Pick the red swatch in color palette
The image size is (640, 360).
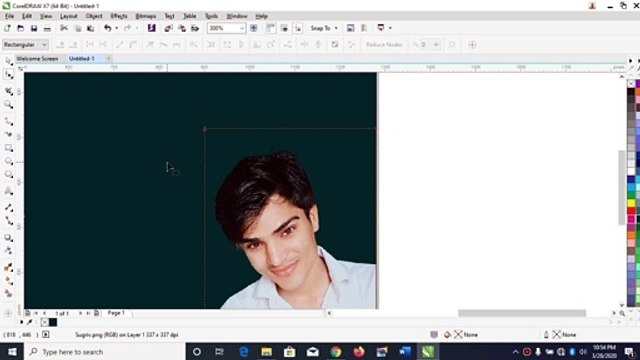coord(631,211)
